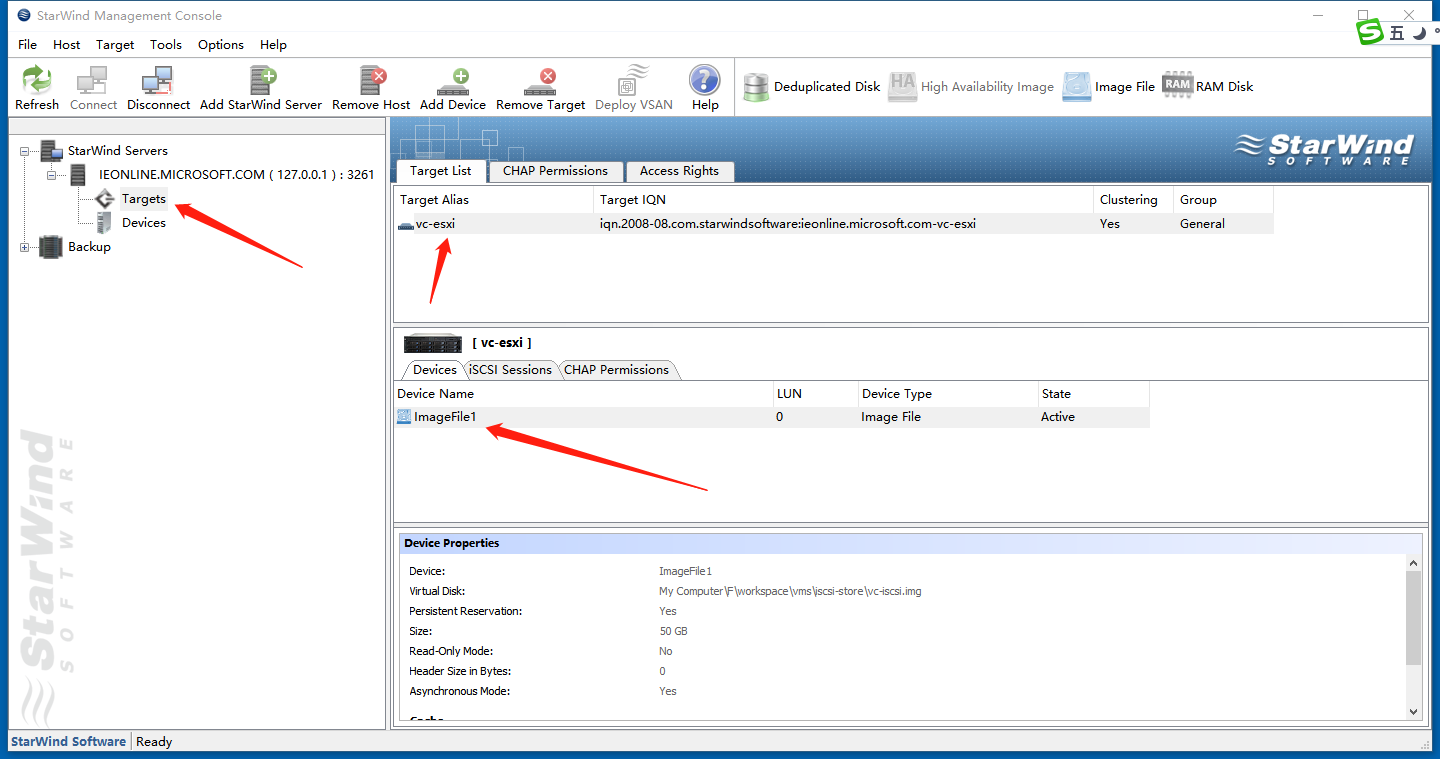Image resolution: width=1440 pixels, height=759 pixels.
Task: Expand the Backup tree node
Action: tap(25, 247)
